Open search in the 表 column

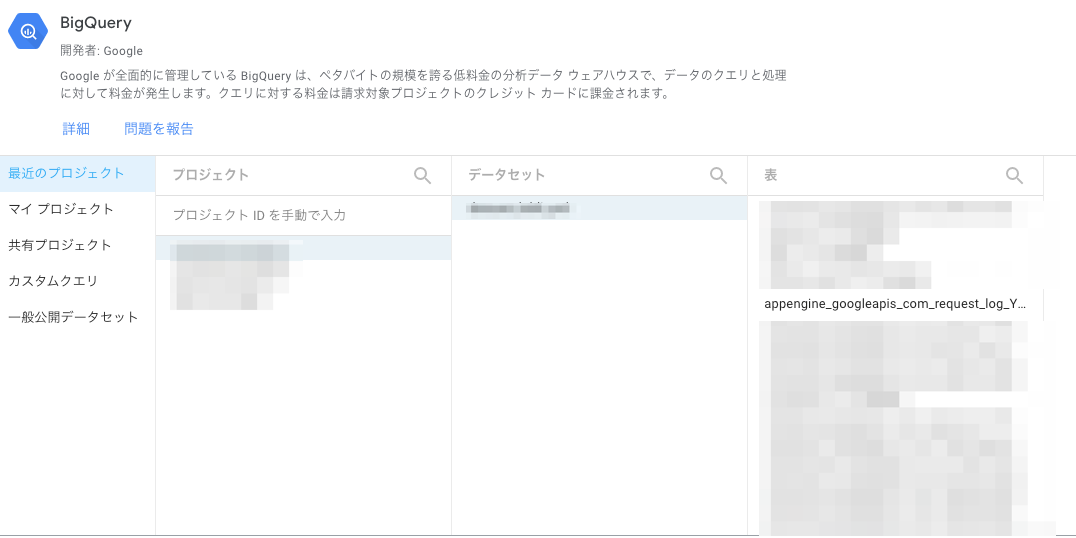point(1014,176)
